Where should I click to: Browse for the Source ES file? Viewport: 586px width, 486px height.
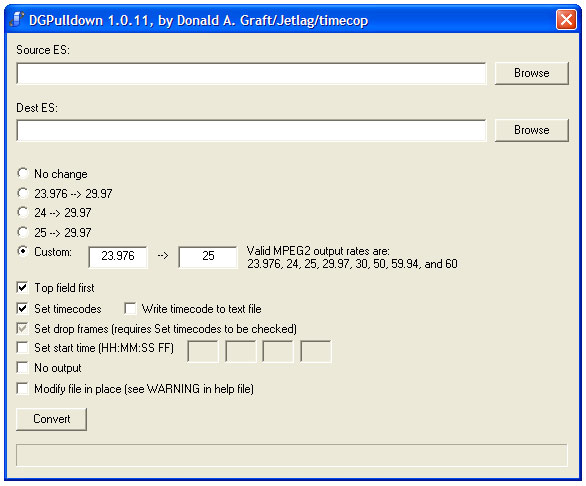click(531, 73)
